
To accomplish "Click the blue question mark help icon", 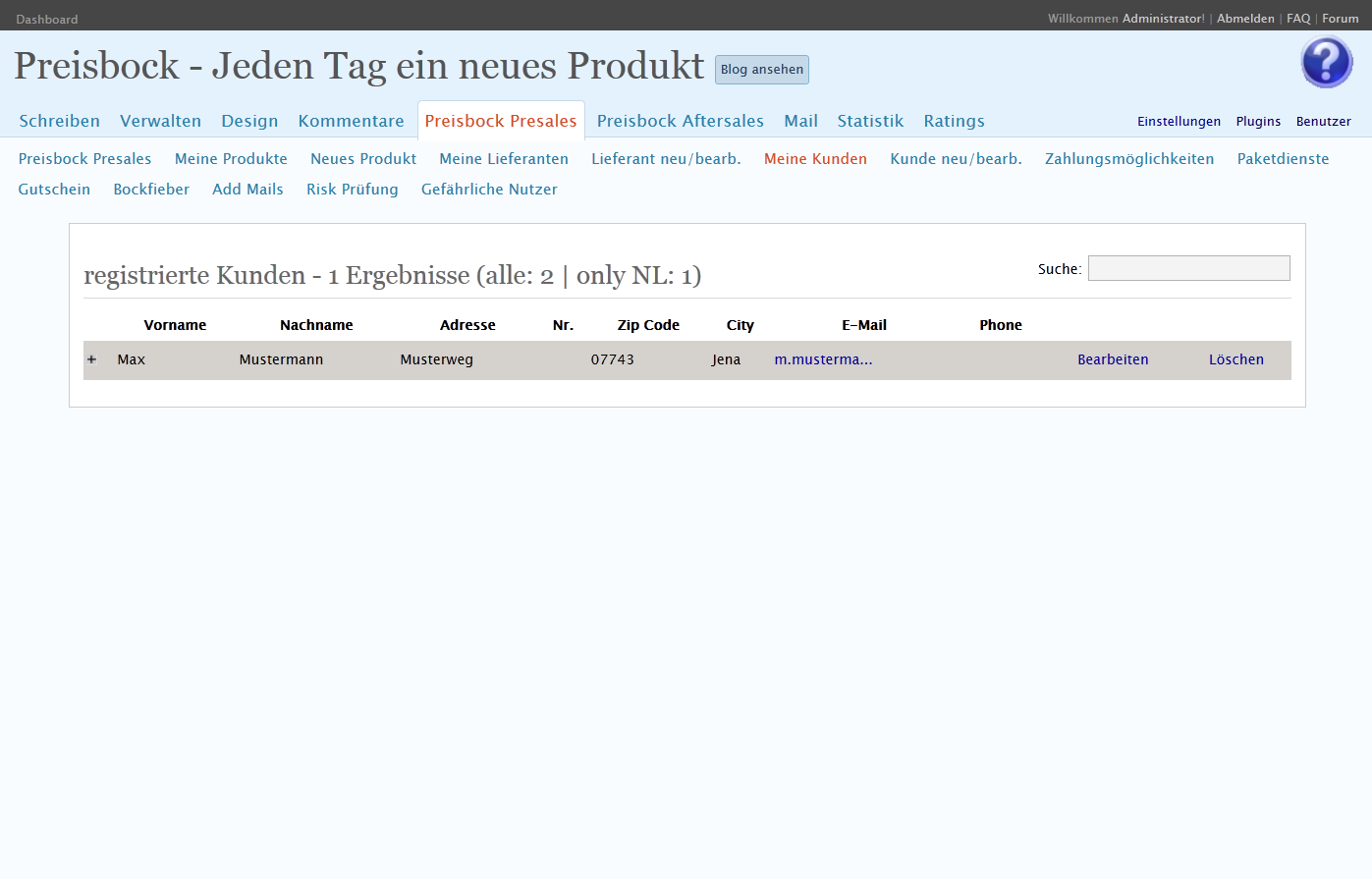I will tap(1327, 62).
